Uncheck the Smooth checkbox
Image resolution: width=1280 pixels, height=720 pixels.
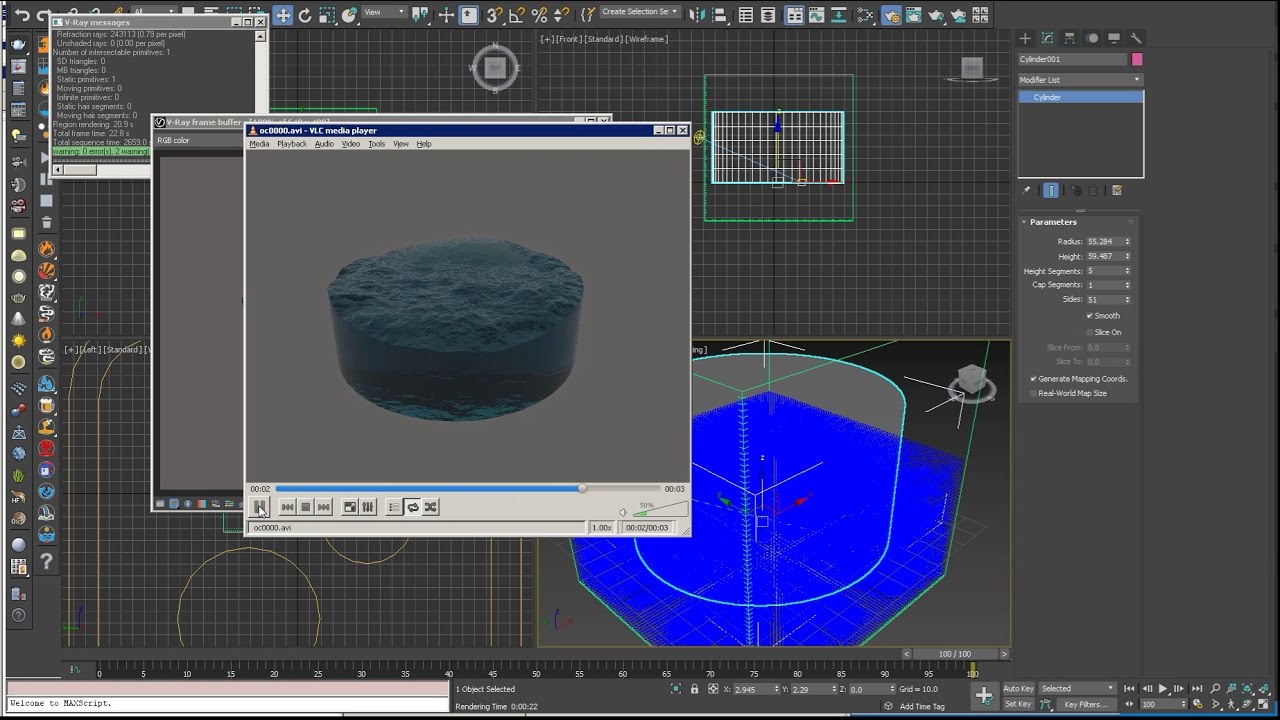coord(1090,316)
